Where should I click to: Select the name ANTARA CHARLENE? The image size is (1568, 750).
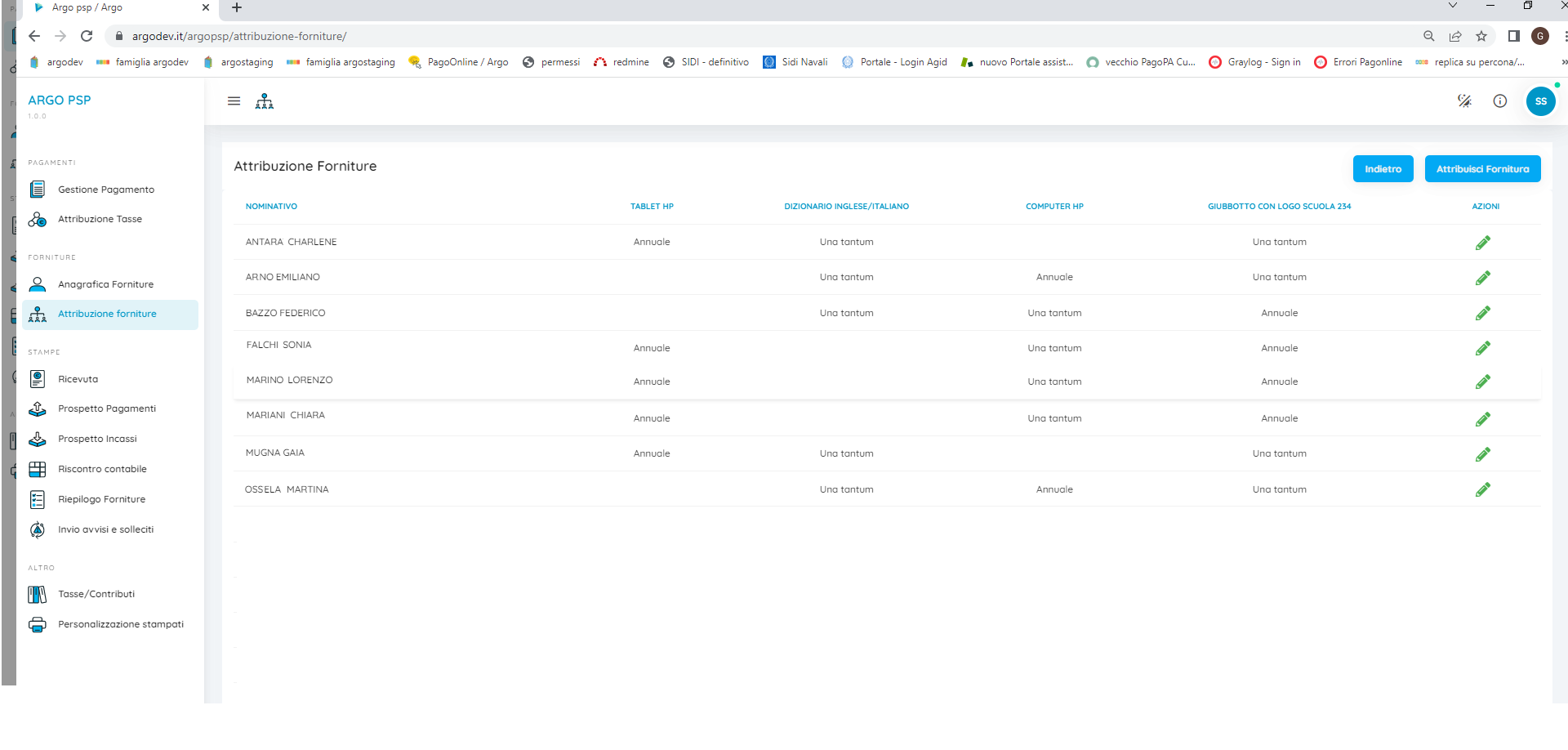pyautogui.click(x=291, y=242)
